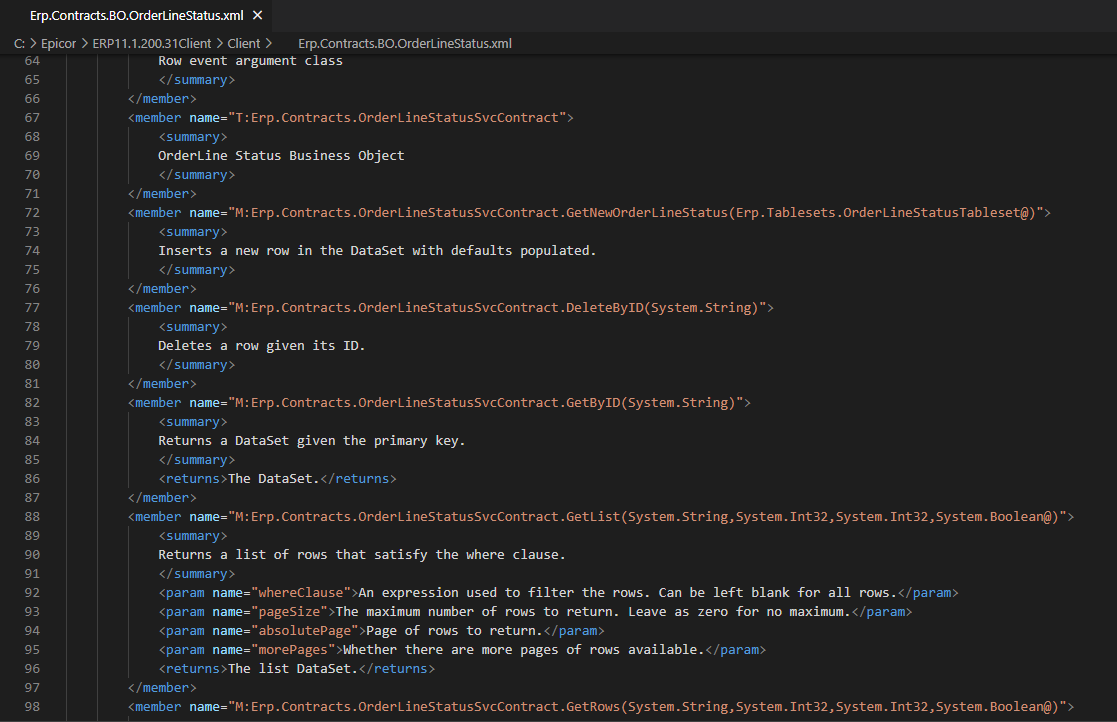
Task: Place cursor in 'Row event argument class' text
Action: point(250,61)
